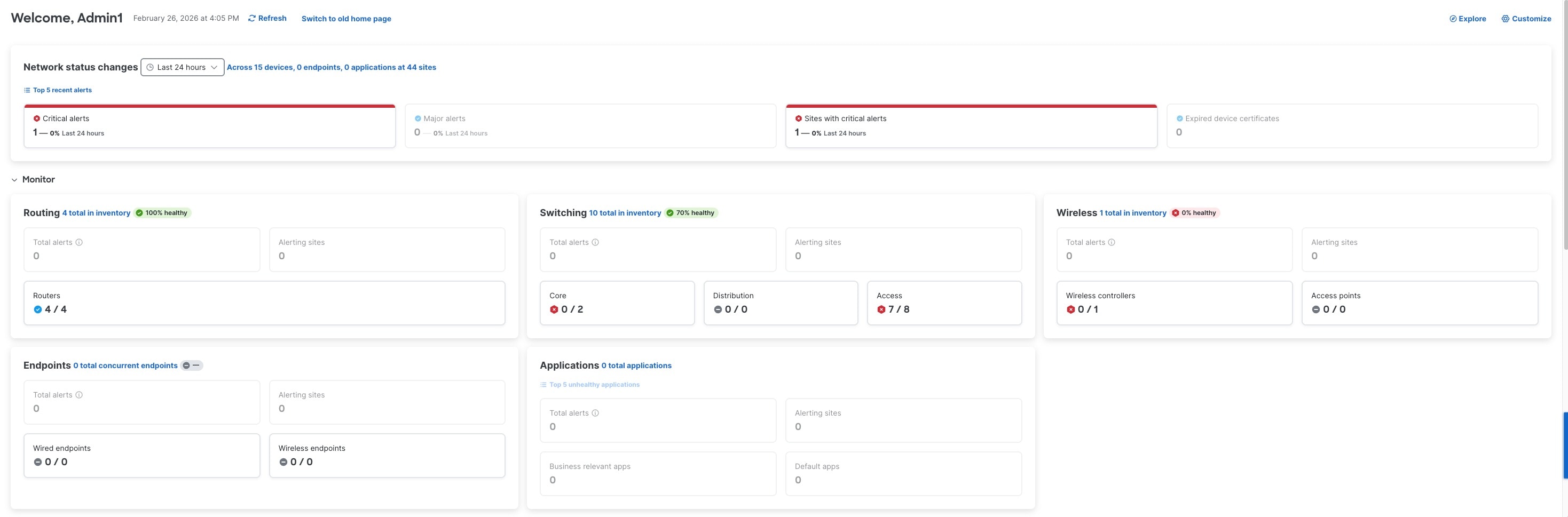This screenshot has height=517, width=1568.
Task: Click the Switching 70% healthy badge
Action: point(691,213)
